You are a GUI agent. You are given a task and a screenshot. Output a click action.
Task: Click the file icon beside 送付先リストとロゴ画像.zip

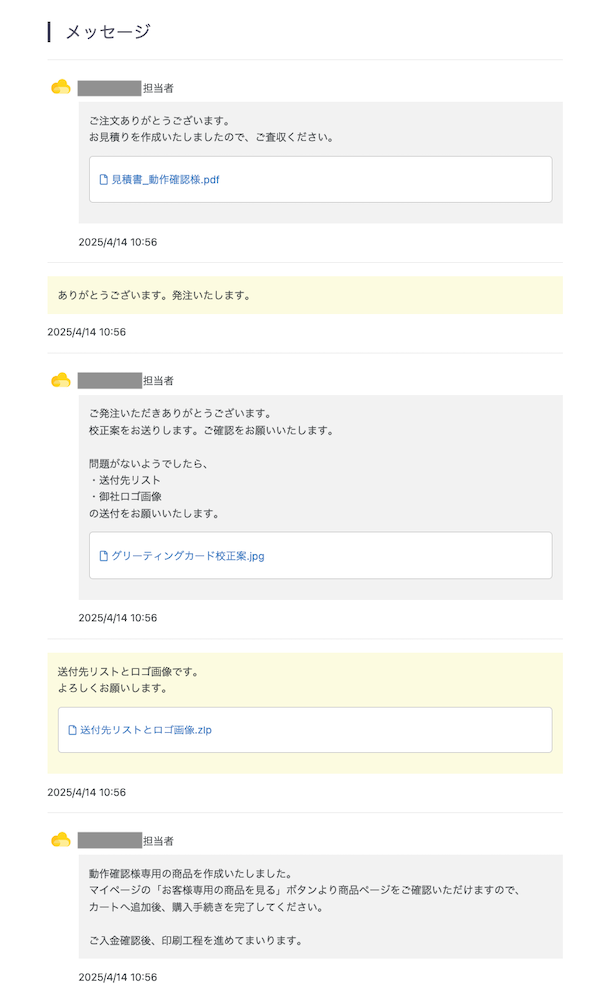tap(73, 730)
